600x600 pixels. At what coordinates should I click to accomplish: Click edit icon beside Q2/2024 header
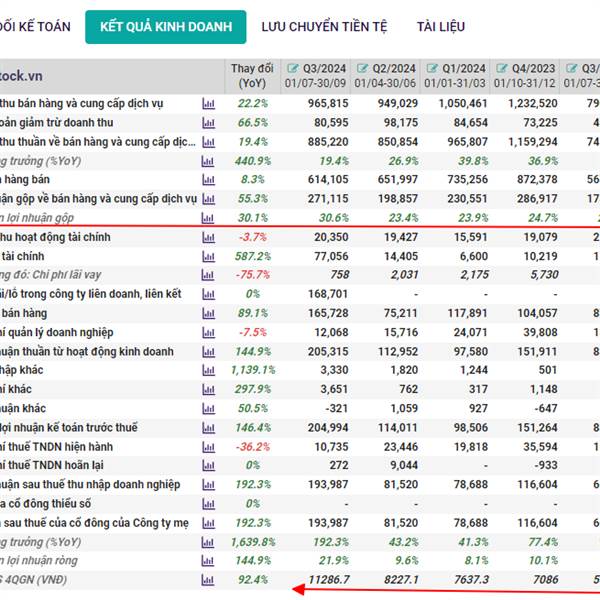click(x=362, y=68)
